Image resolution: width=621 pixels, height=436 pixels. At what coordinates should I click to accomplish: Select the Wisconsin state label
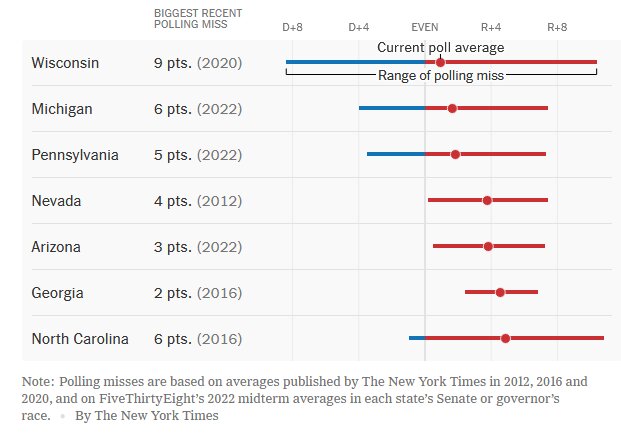click(65, 63)
